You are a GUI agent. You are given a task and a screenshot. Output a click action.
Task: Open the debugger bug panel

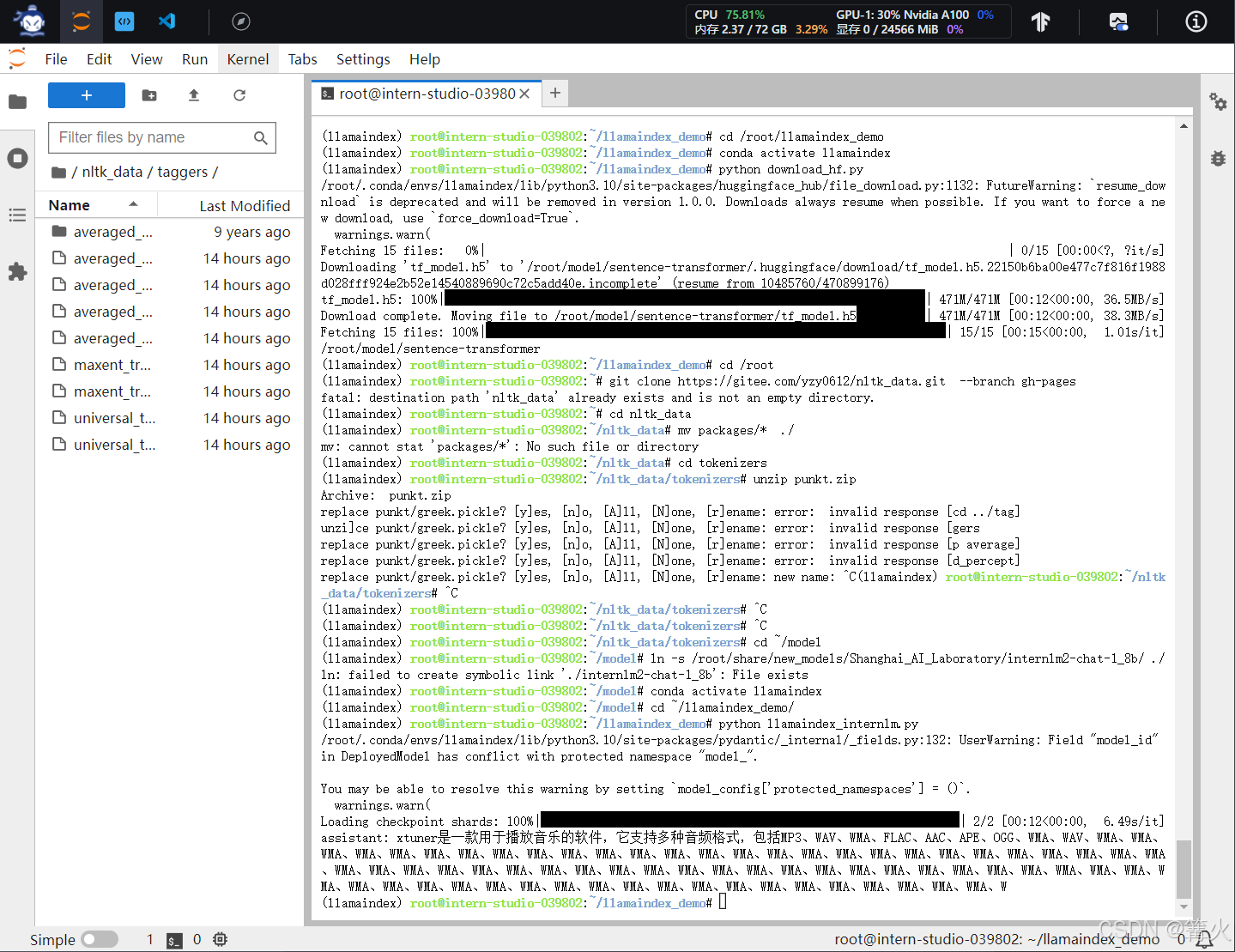point(1218,158)
